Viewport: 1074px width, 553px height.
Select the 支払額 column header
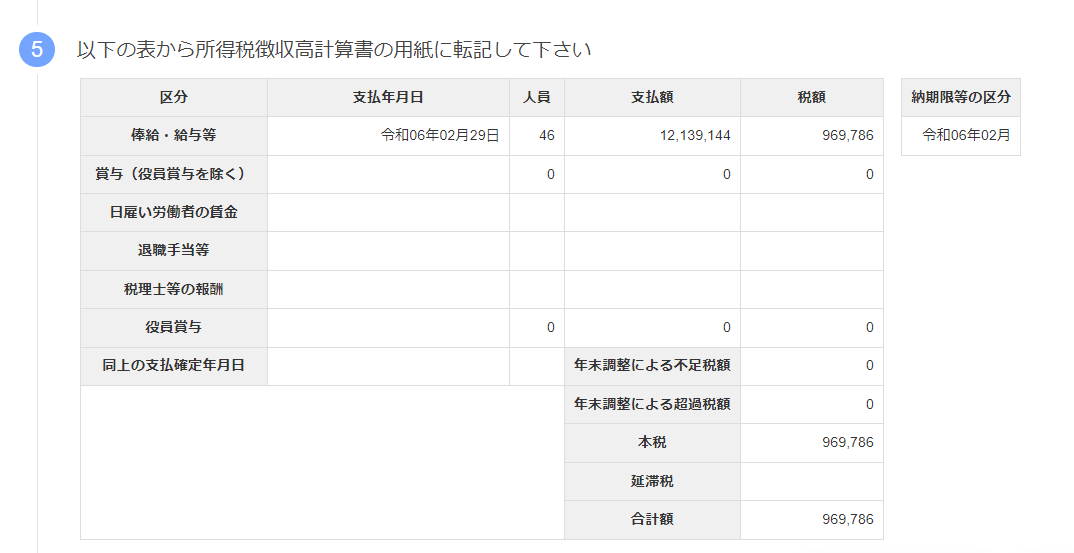(x=652, y=97)
